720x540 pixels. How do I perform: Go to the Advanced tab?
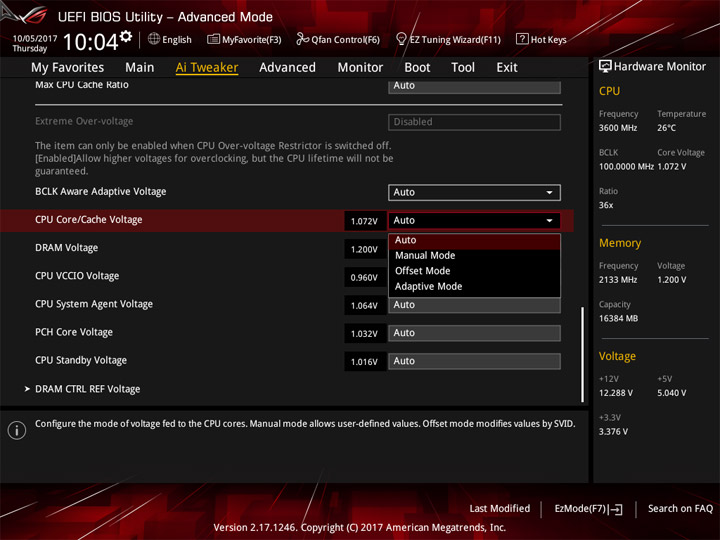point(287,68)
